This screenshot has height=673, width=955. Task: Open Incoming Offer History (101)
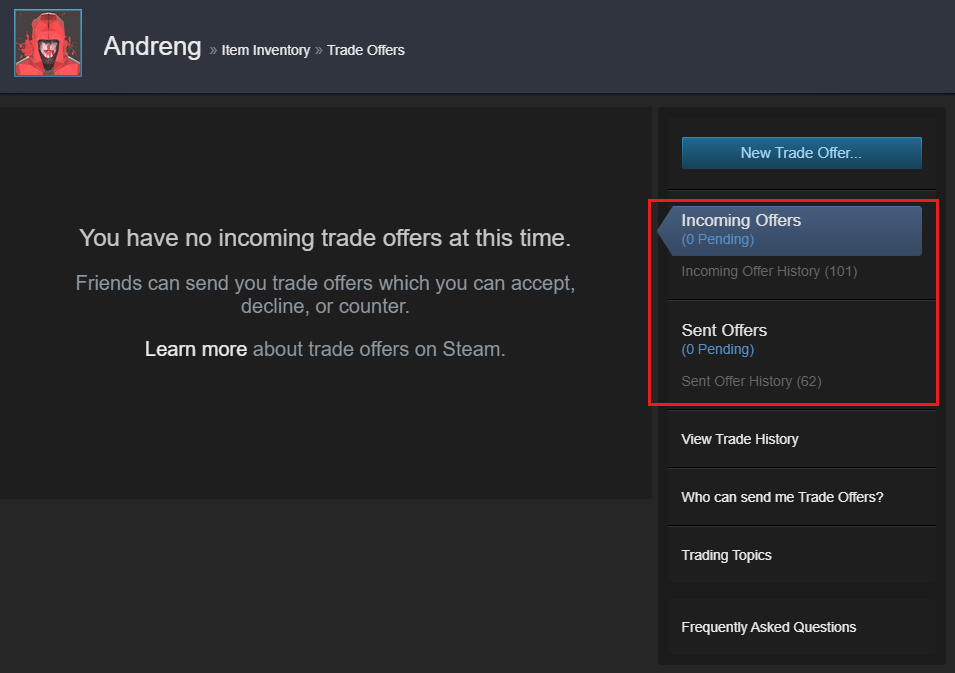tap(769, 271)
